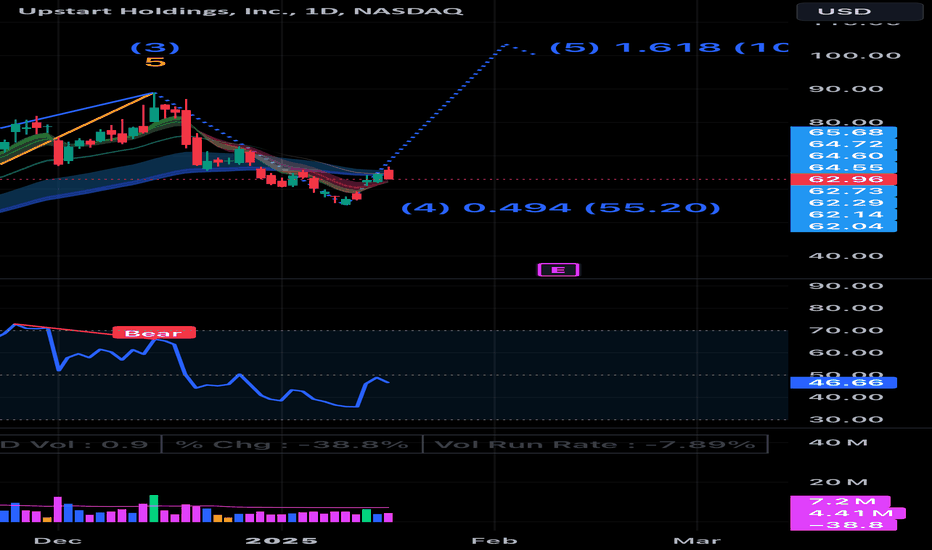The image size is (932, 550).
Task: Click the 62.73 price scale label
Action: tap(843, 191)
